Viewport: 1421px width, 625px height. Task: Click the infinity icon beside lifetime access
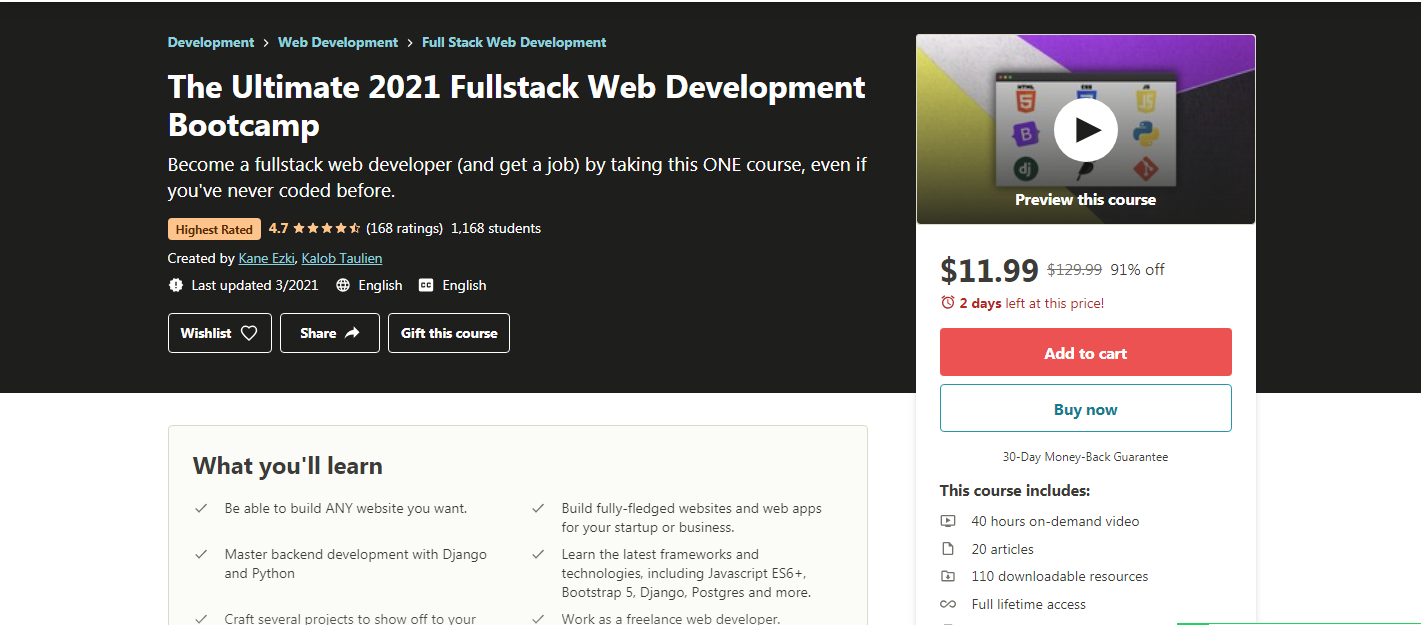pos(948,604)
